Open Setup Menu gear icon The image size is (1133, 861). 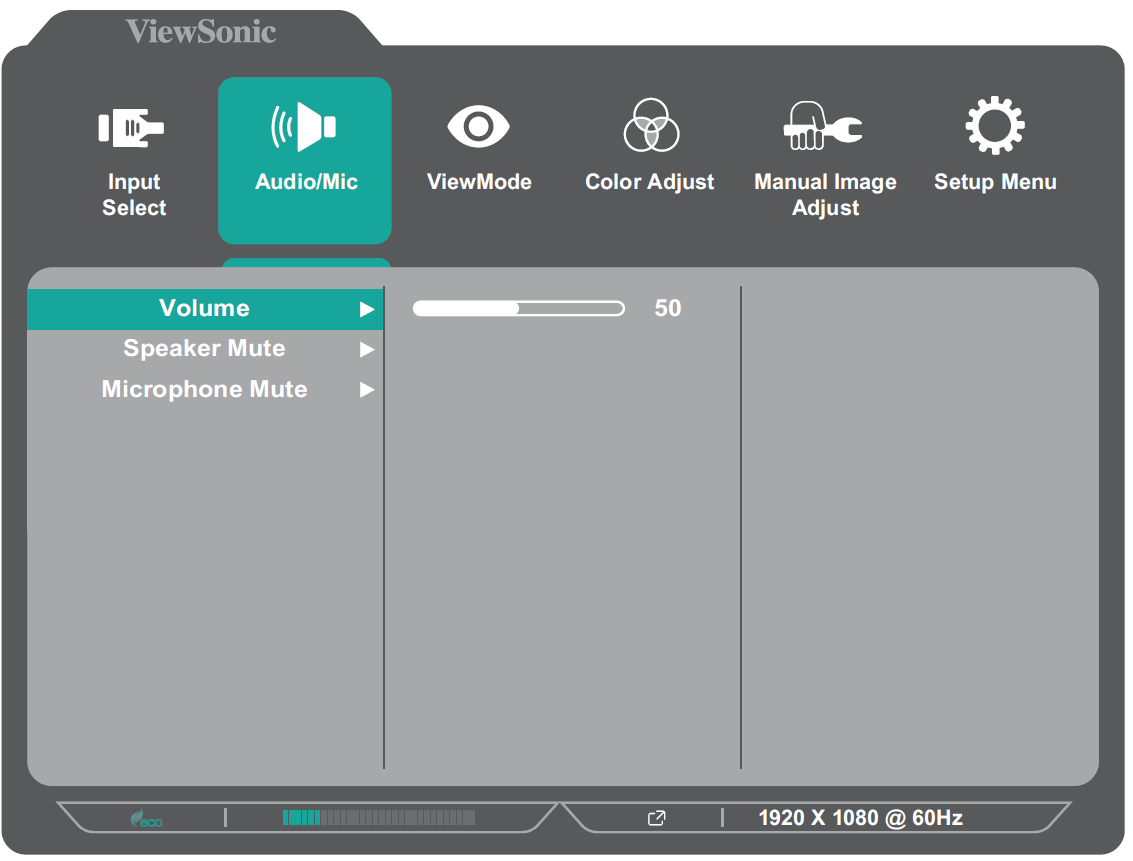(x=995, y=126)
